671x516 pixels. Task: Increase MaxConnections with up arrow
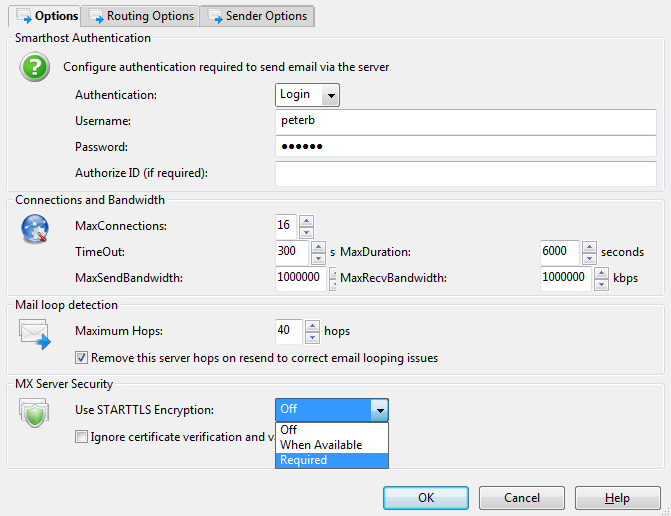(306, 221)
